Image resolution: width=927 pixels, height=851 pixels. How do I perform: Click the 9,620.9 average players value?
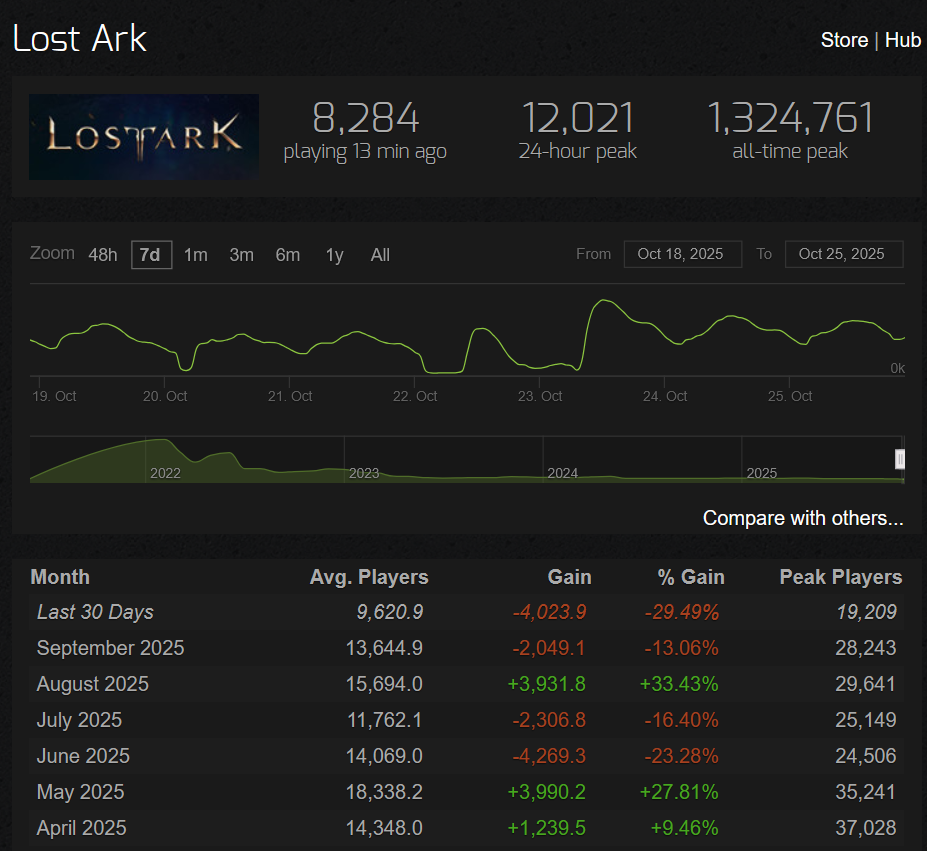390,612
